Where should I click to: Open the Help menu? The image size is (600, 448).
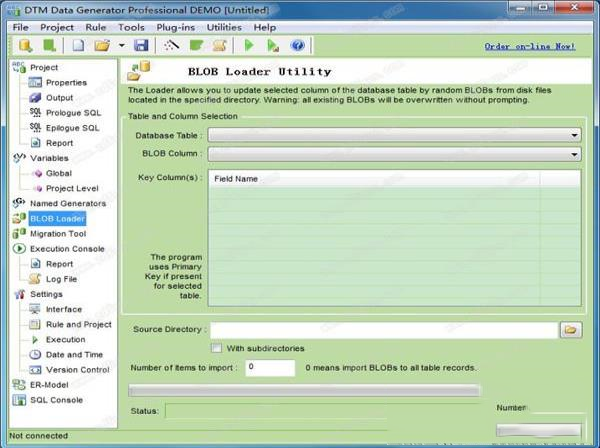pyautogui.click(x=265, y=28)
